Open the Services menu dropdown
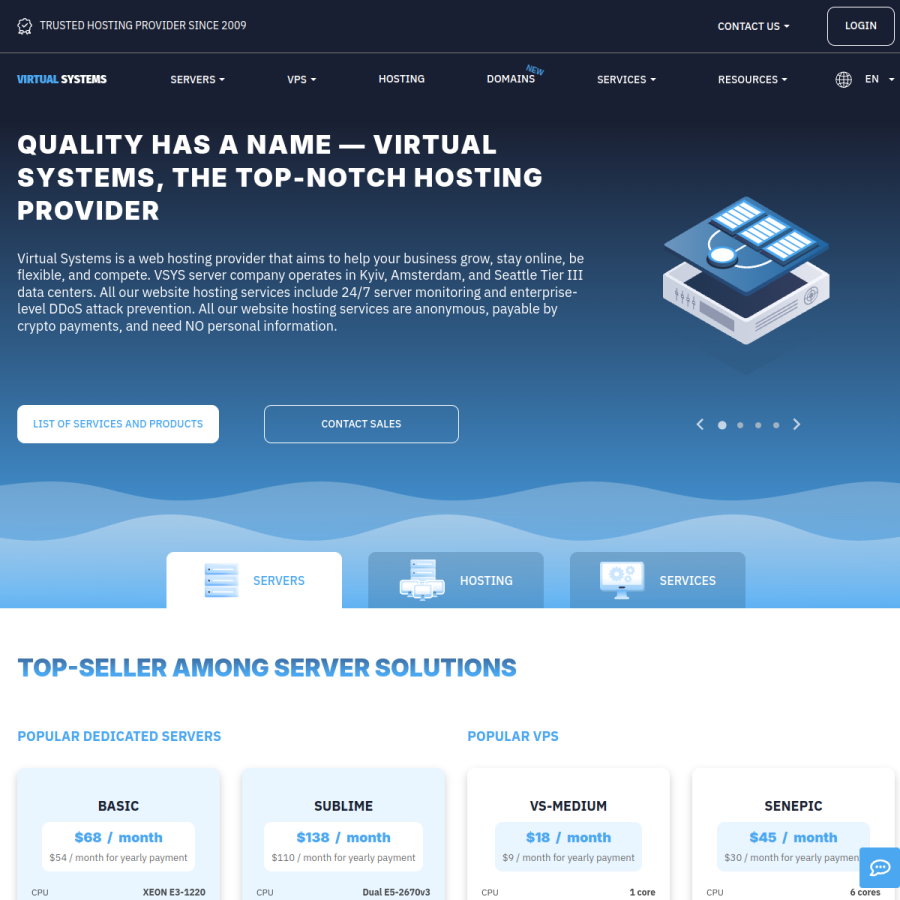 point(626,79)
